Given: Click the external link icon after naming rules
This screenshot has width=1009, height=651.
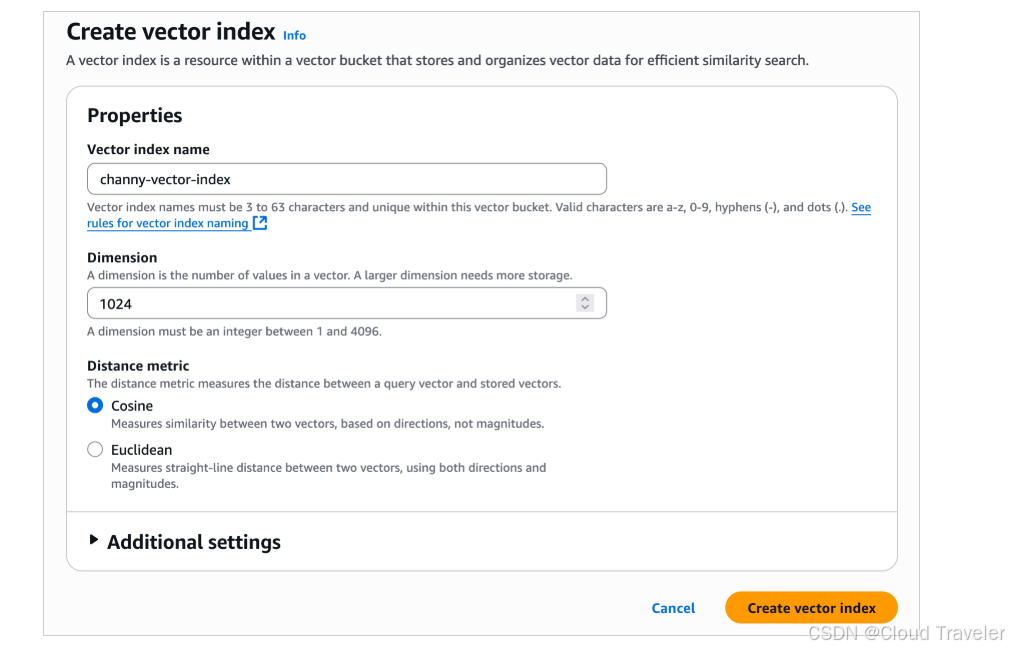Looking at the screenshot, I should pyautogui.click(x=260, y=223).
